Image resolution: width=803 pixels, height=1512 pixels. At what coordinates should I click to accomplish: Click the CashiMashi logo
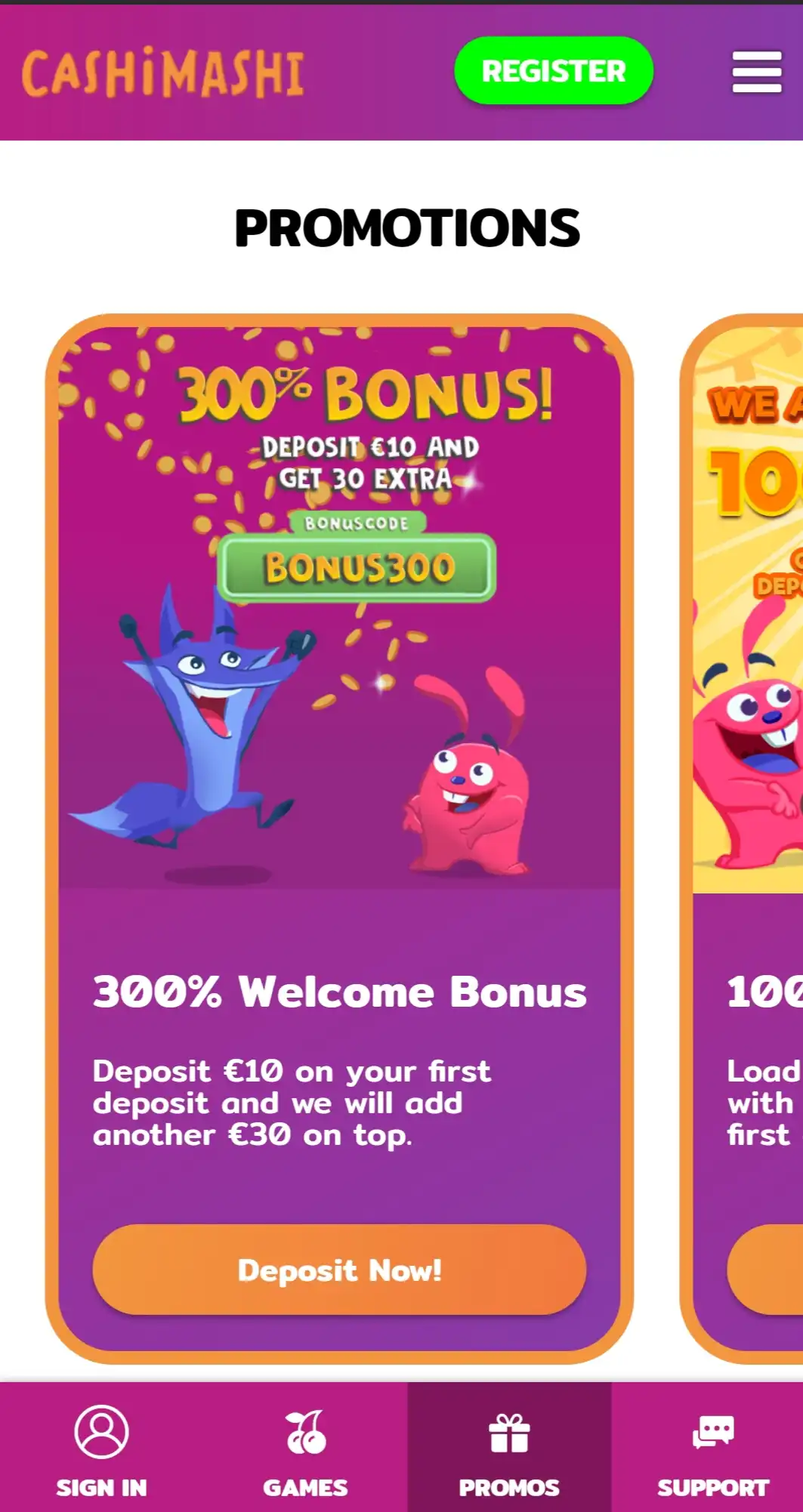click(163, 73)
